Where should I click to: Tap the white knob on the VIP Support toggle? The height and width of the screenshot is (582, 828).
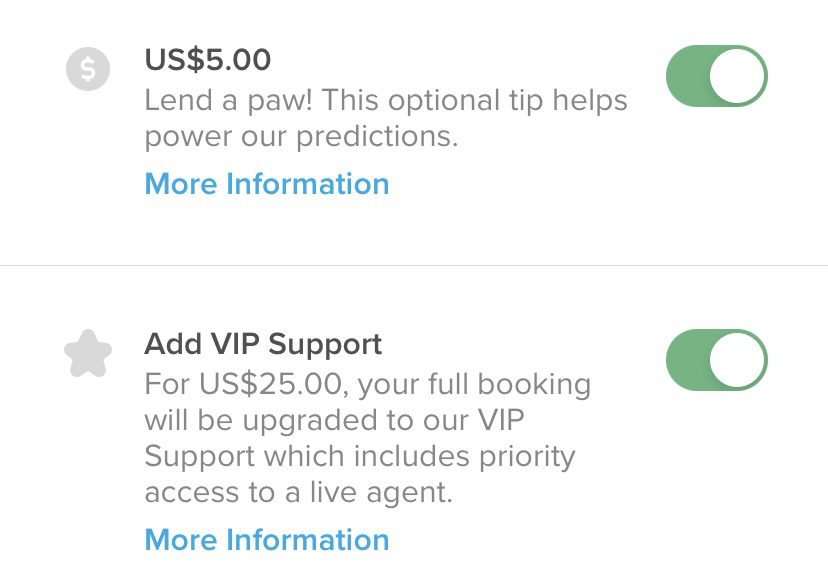point(737,360)
